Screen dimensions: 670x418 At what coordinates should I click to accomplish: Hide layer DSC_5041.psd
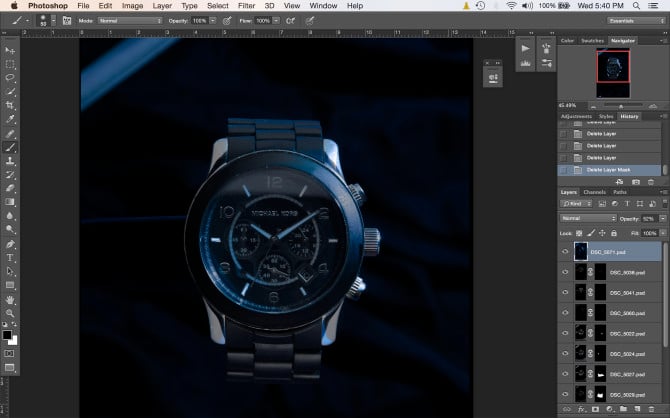click(x=565, y=292)
